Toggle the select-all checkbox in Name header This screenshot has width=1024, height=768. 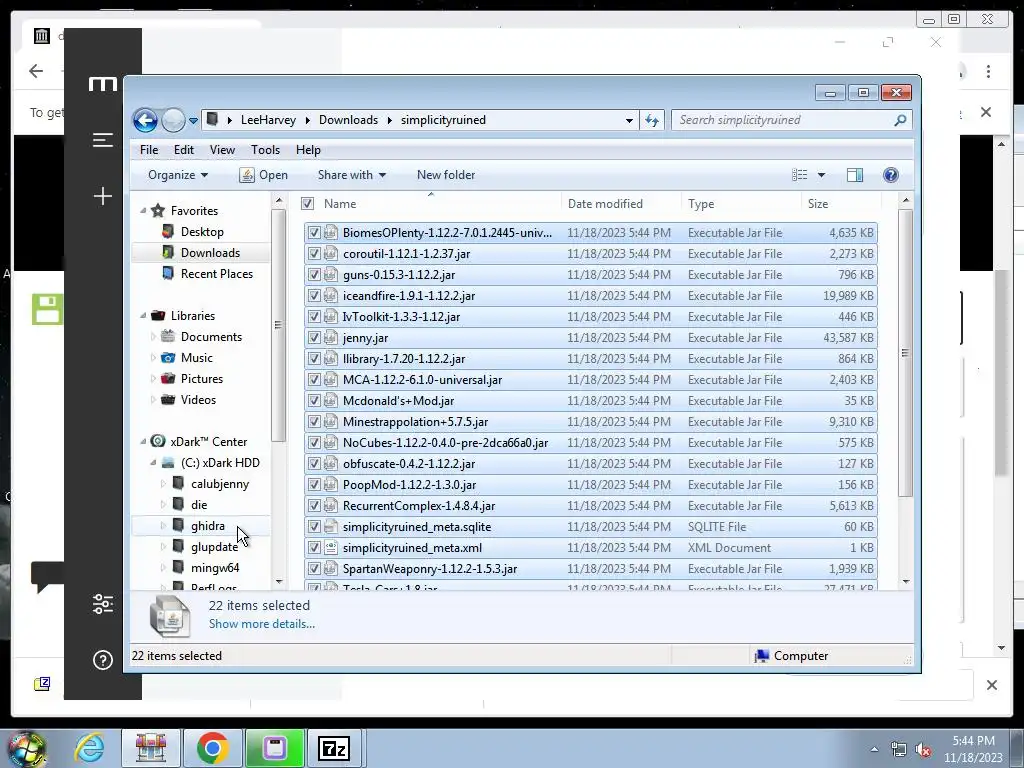pos(308,204)
